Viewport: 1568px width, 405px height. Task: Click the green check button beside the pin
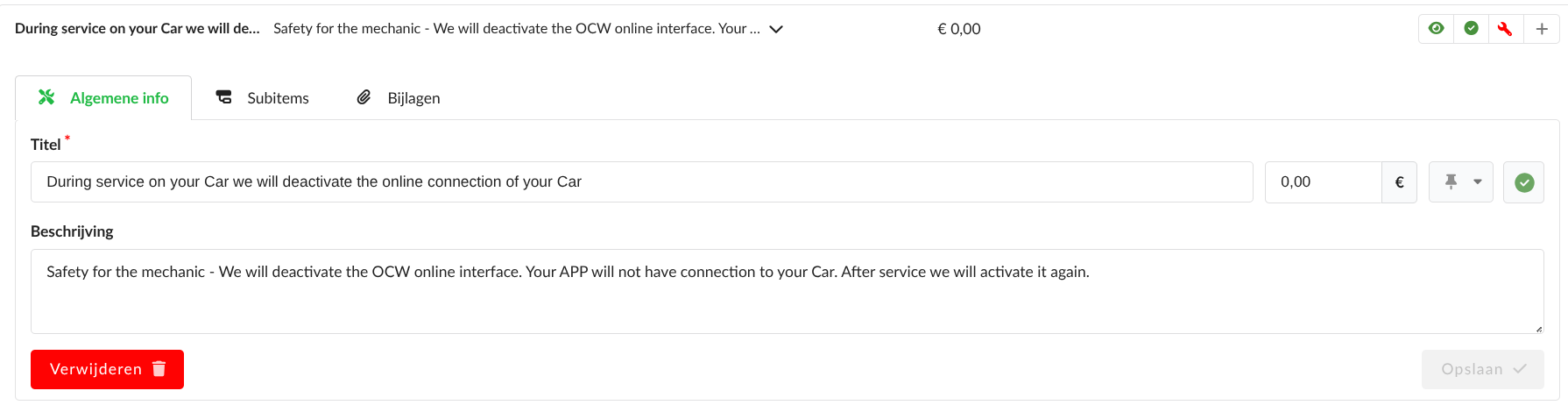(x=1523, y=182)
